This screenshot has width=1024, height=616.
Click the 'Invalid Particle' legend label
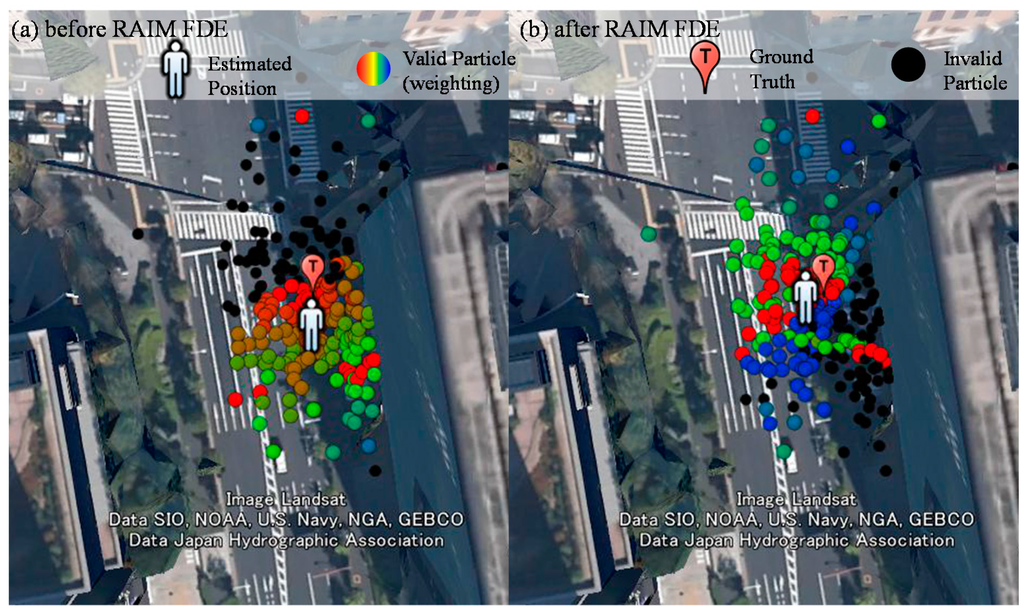point(974,71)
